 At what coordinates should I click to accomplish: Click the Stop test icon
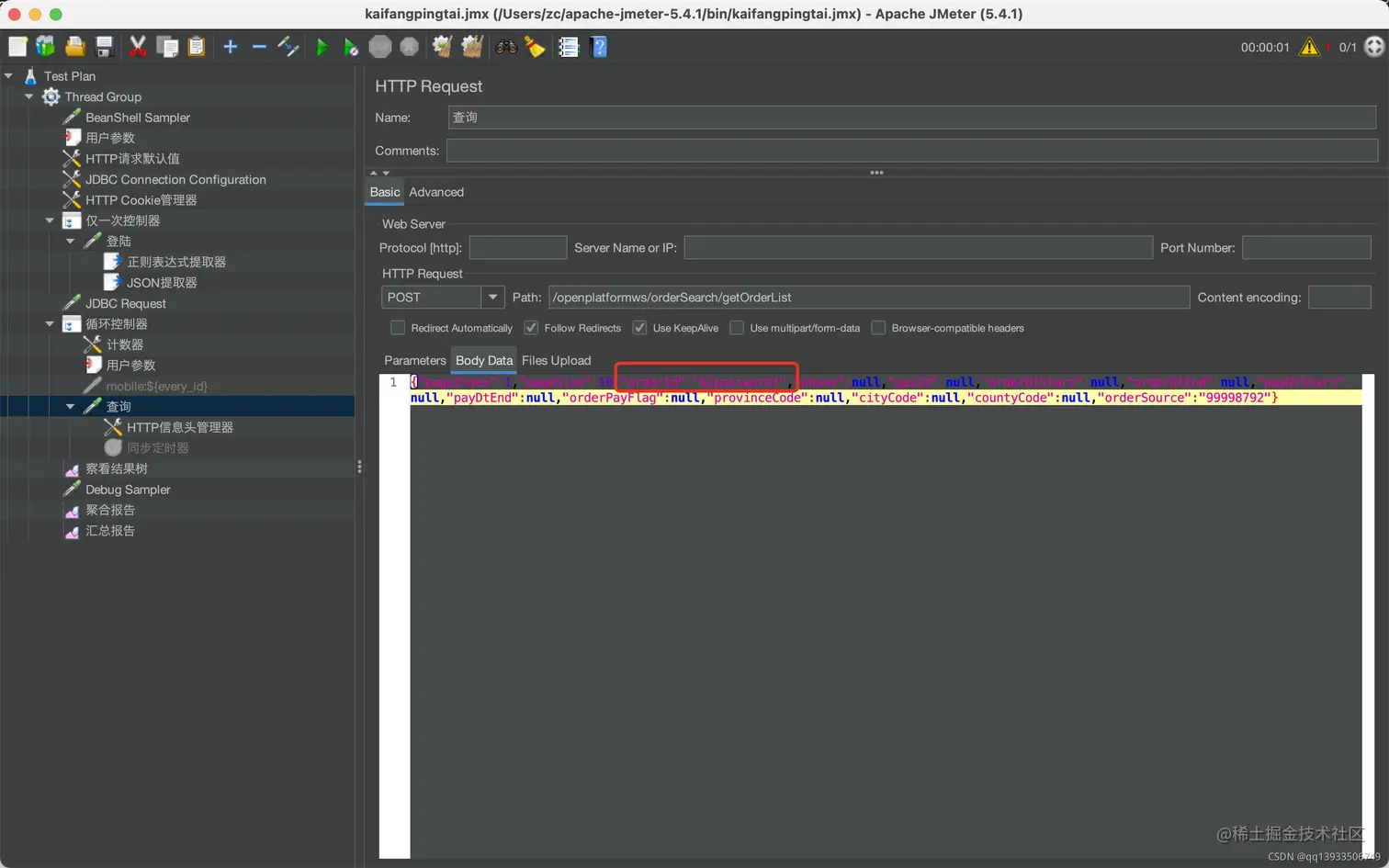(380, 47)
